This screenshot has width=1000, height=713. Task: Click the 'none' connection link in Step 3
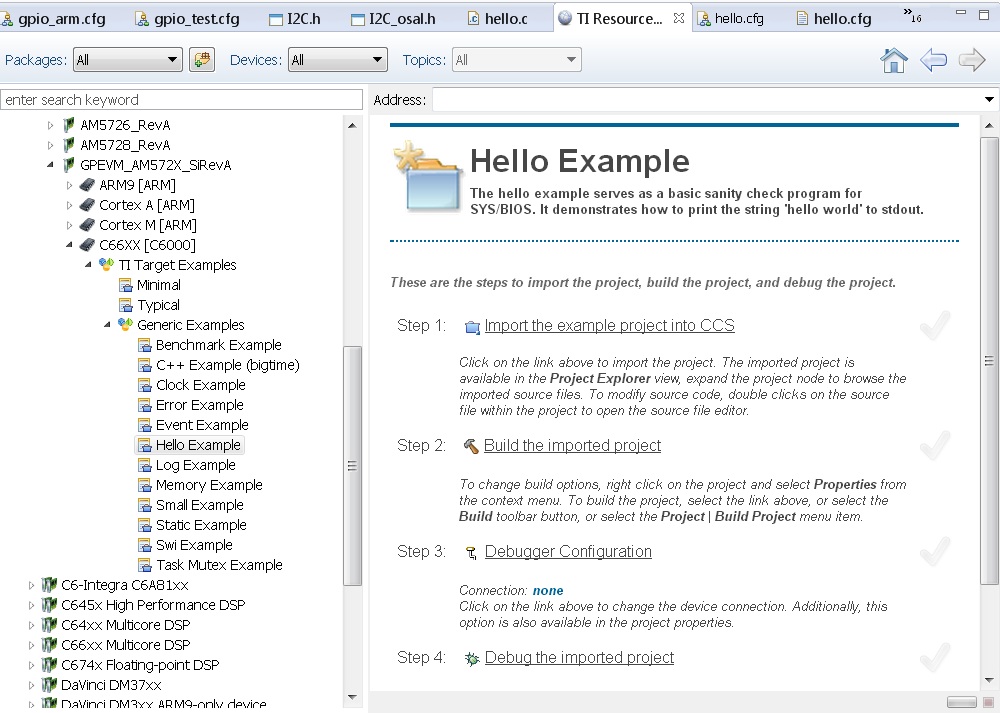(x=547, y=590)
